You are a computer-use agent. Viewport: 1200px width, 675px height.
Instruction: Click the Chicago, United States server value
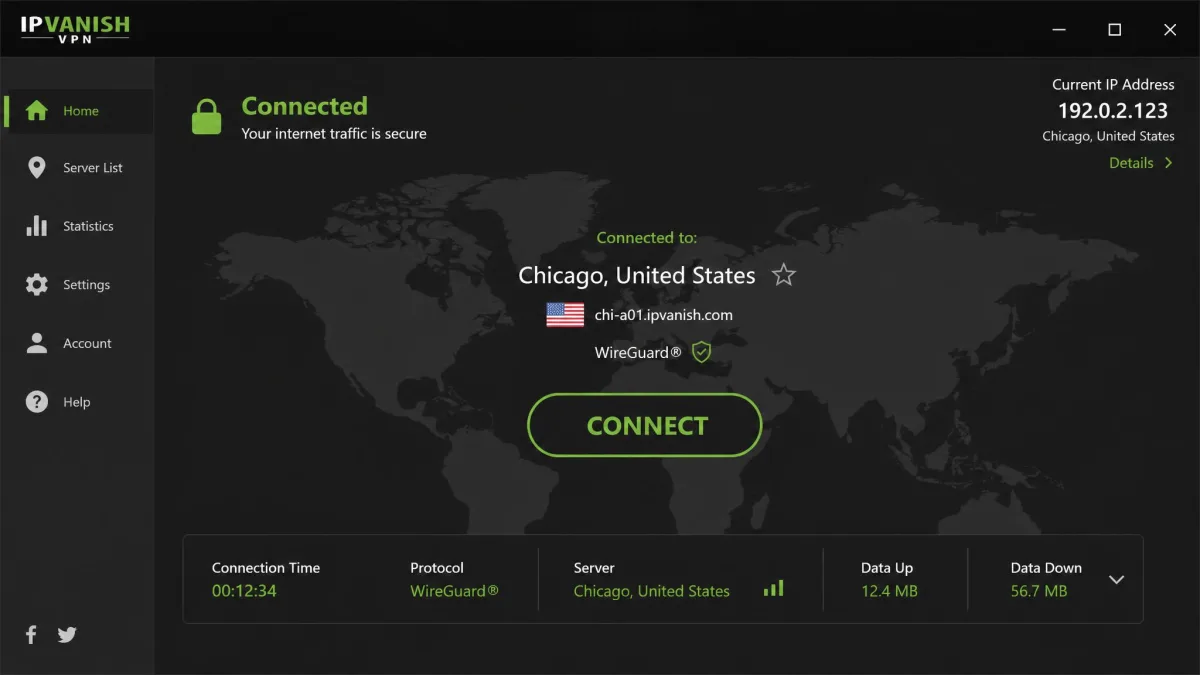tap(652, 591)
